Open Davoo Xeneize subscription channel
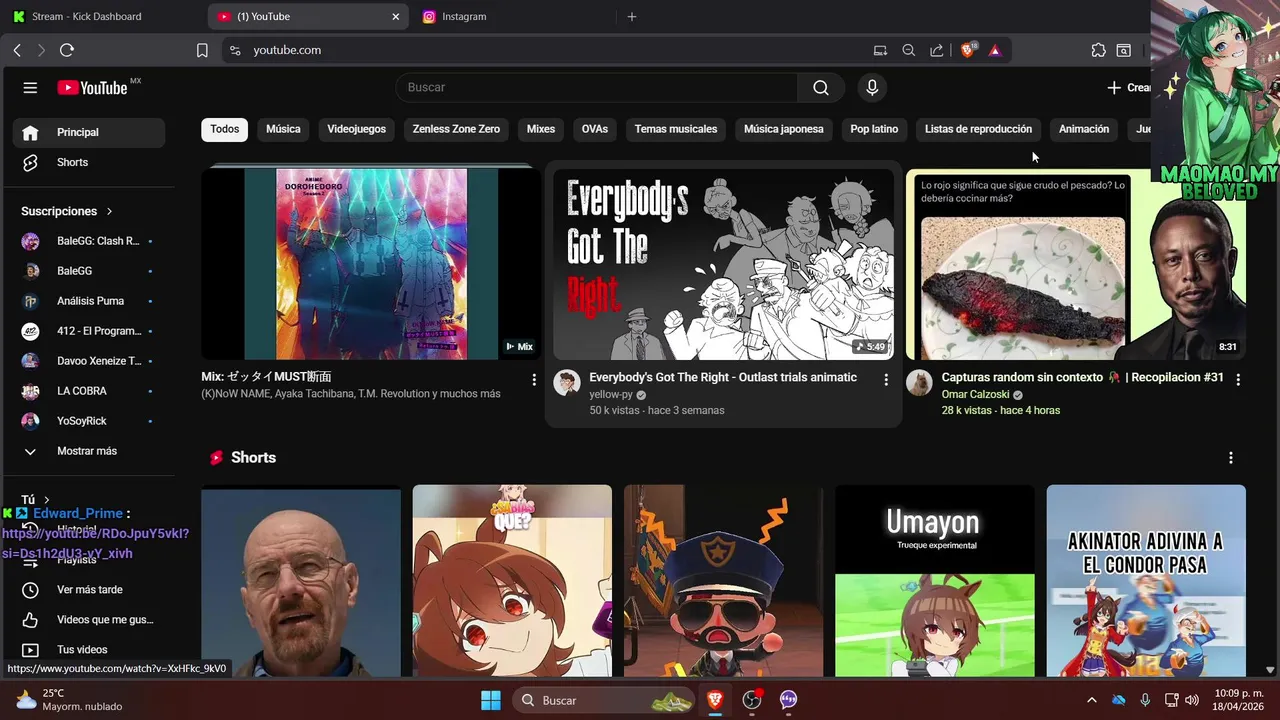Screen dimensions: 1280x720 (89, 361)
